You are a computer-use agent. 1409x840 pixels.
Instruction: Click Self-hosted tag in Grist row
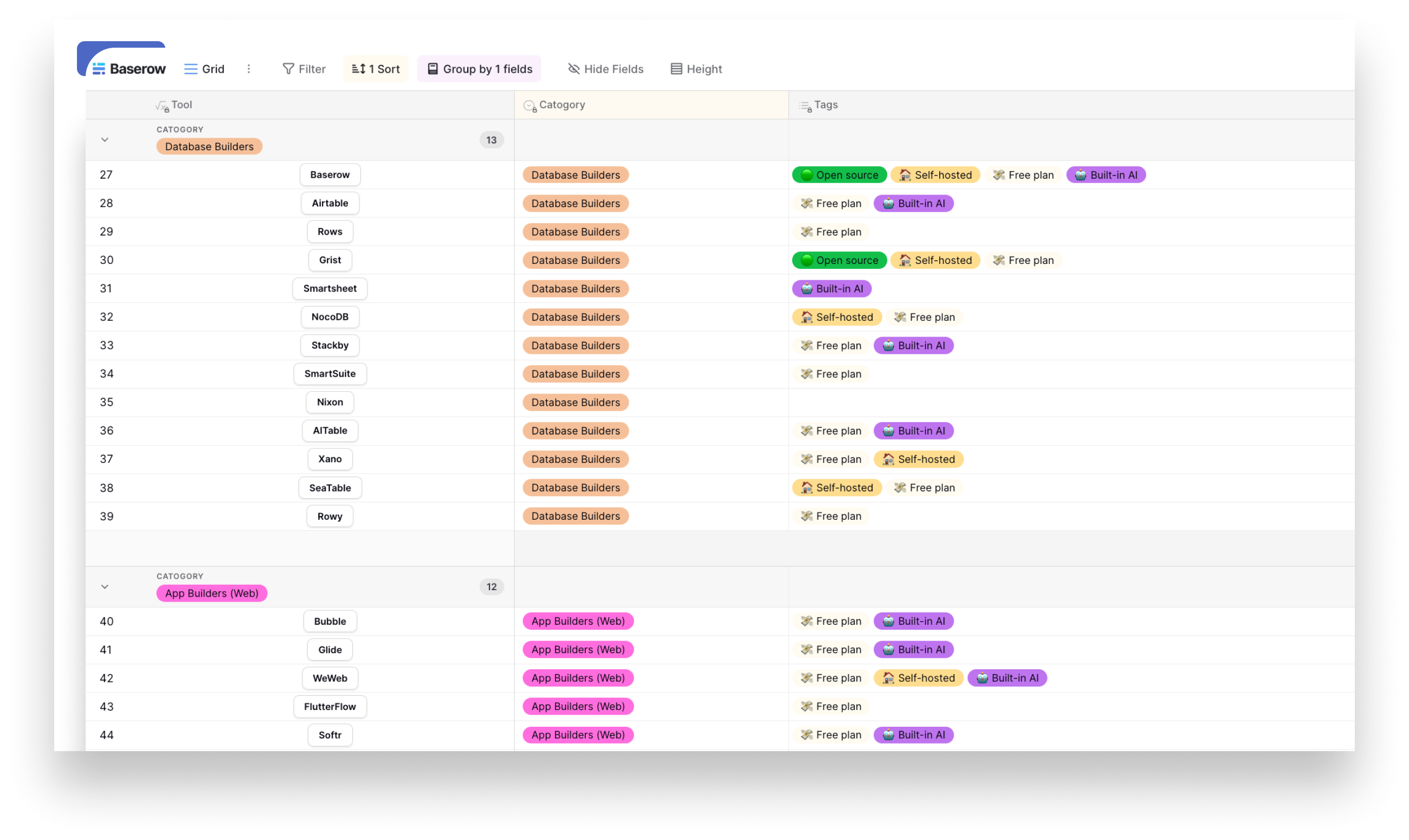(x=935, y=260)
